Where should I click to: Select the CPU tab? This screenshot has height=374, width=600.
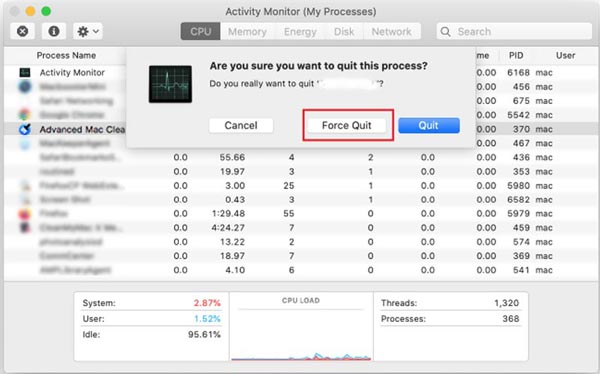(201, 31)
